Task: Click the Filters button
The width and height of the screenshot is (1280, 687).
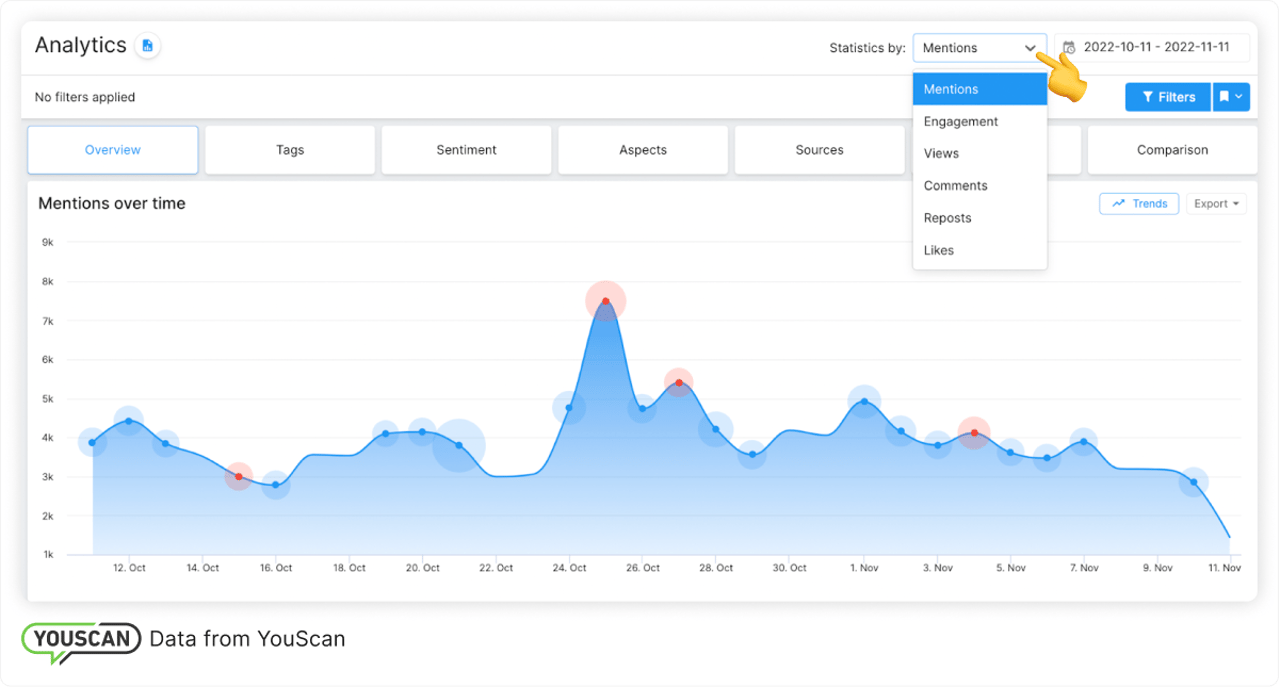Action: 1167,97
